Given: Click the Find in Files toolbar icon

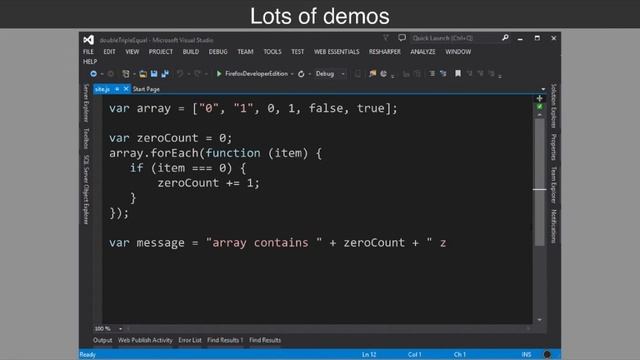Looking at the screenshot, I should pyautogui.click(x=372, y=74).
